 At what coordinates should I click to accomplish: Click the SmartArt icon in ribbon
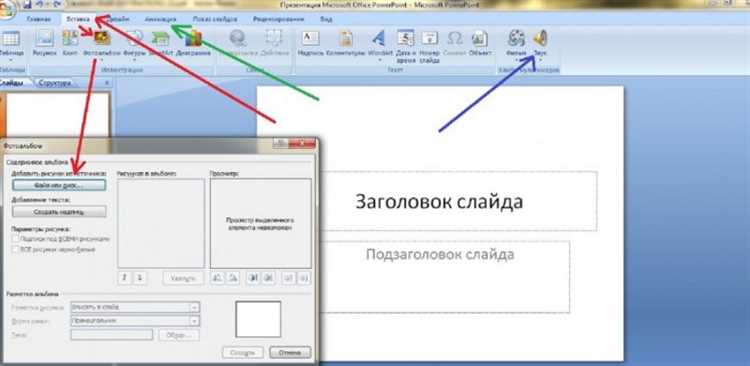161,39
